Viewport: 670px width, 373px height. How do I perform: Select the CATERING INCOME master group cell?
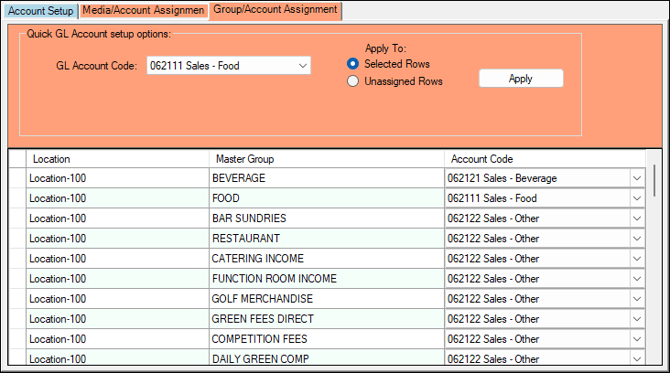[327, 258]
